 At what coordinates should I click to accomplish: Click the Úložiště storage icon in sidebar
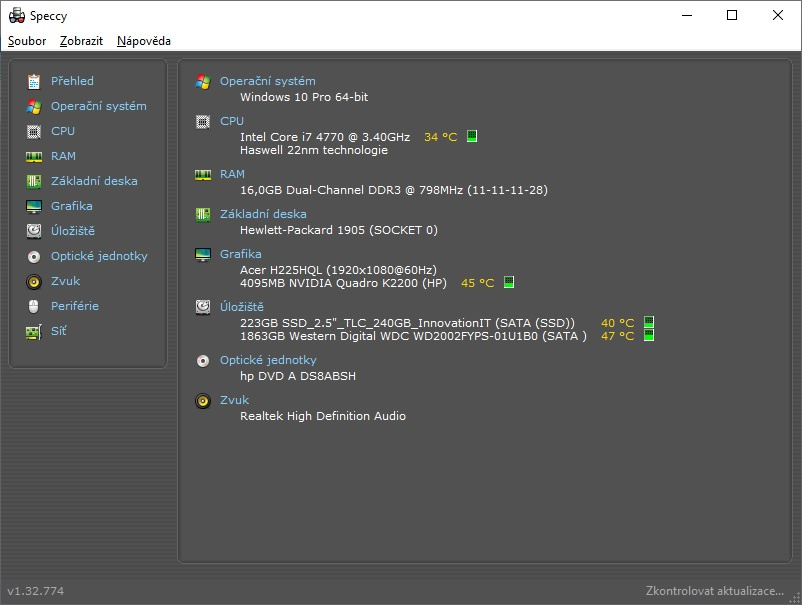(x=33, y=230)
